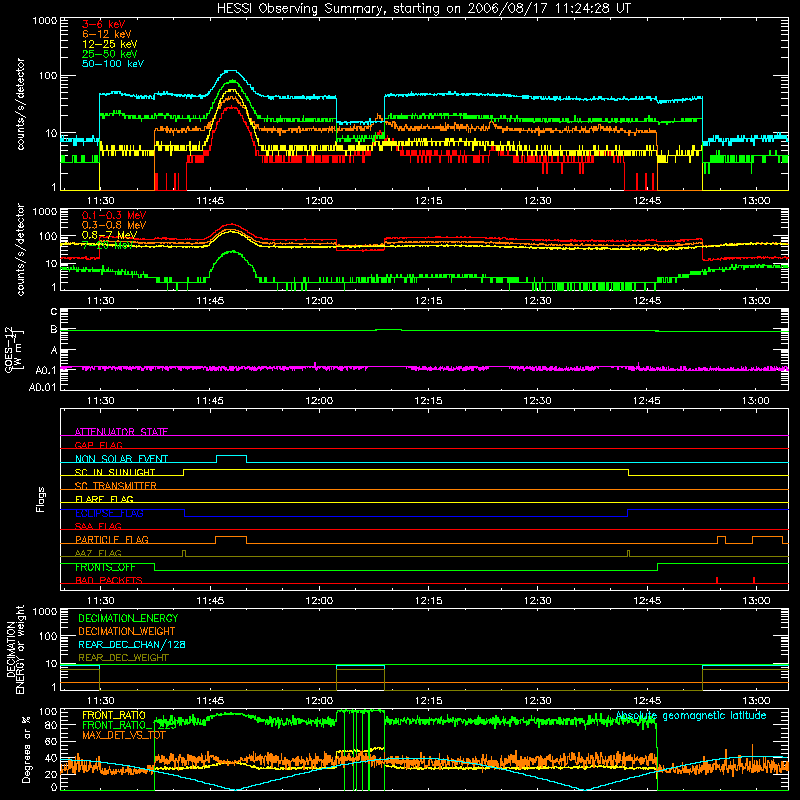Pick the 'PARTICLE_FLAG' flag label
Viewport: 800px width, 800px height.
tap(112, 539)
